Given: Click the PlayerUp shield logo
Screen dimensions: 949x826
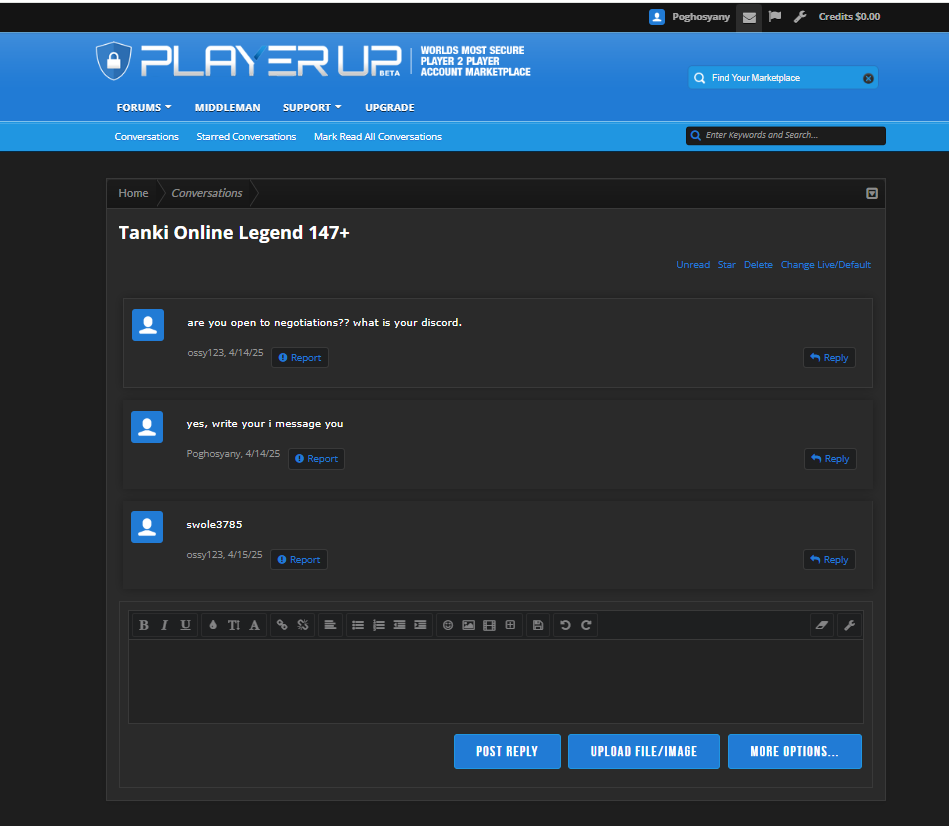Looking at the screenshot, I should tap(114, 61).
